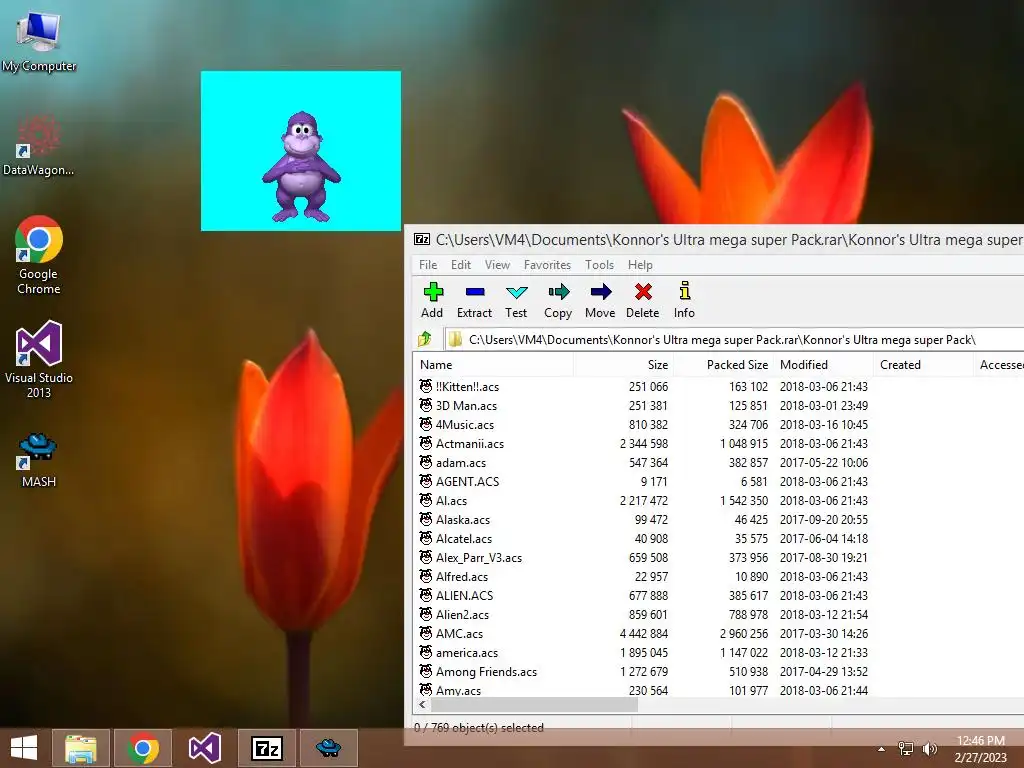
Task: Select the Amy.acs file
Action: pyautogui.click(x=458, y=690)
